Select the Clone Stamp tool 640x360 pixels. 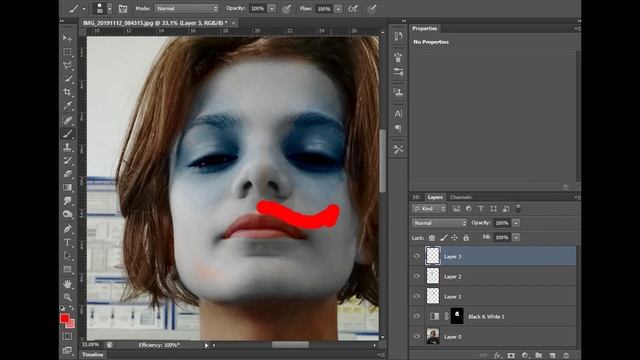pyautogui.click(x=67, y=147)
